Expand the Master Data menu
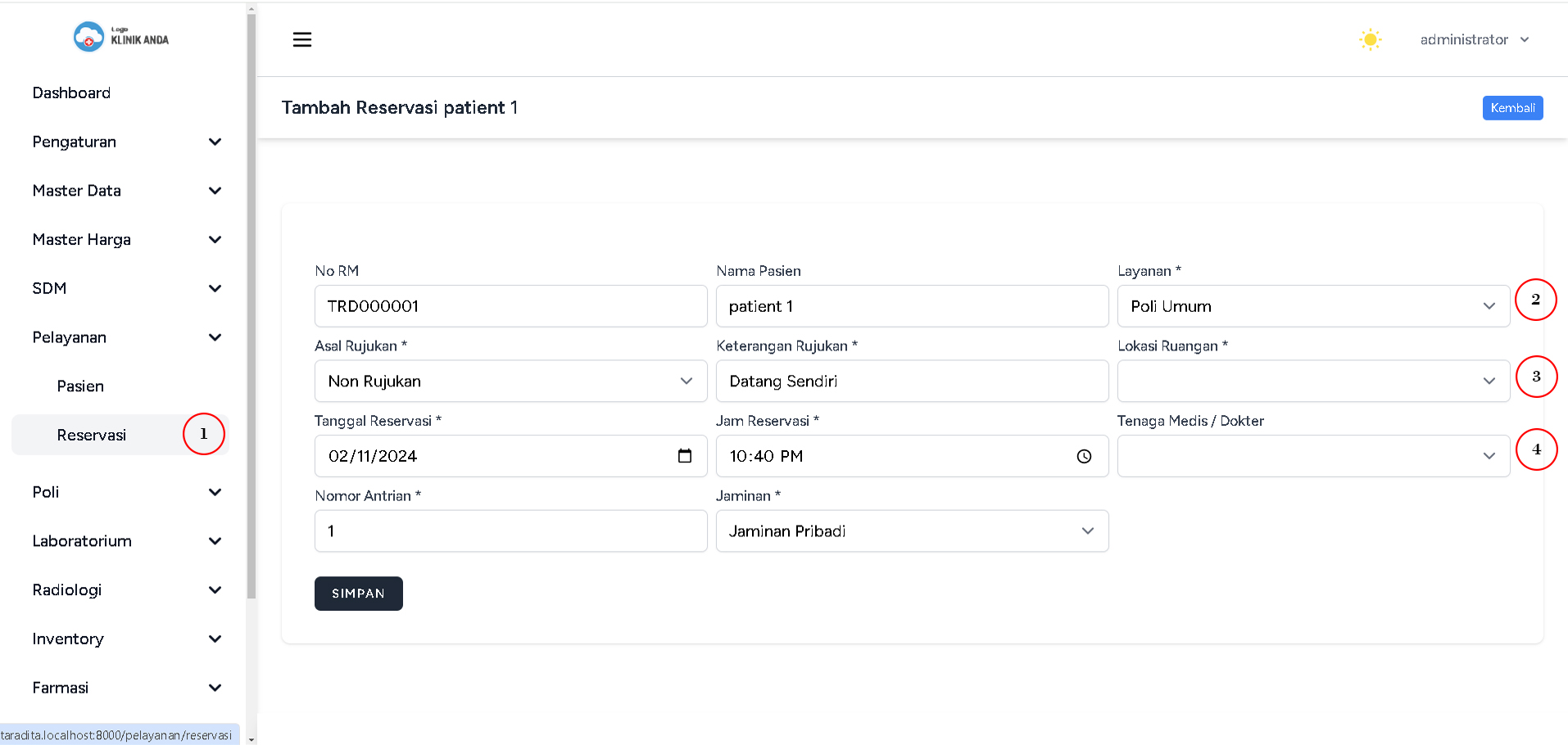 (127, 191)
